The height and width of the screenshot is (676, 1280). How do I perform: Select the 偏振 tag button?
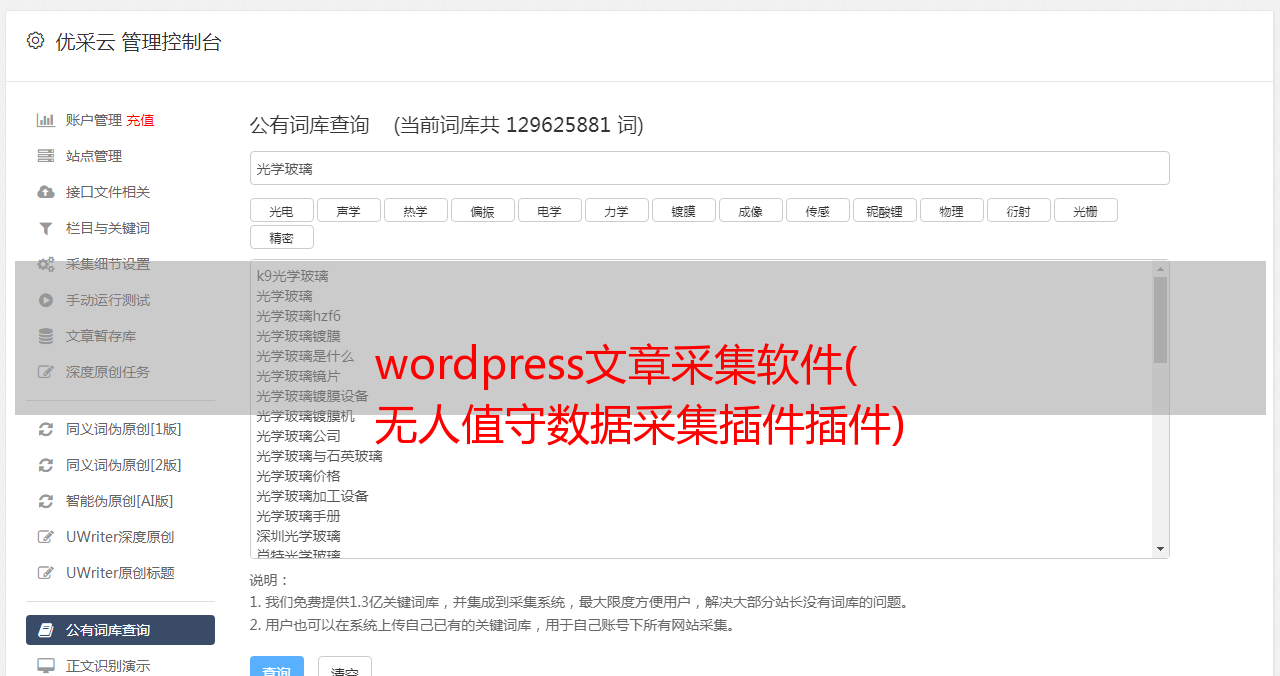click(482, 210)
